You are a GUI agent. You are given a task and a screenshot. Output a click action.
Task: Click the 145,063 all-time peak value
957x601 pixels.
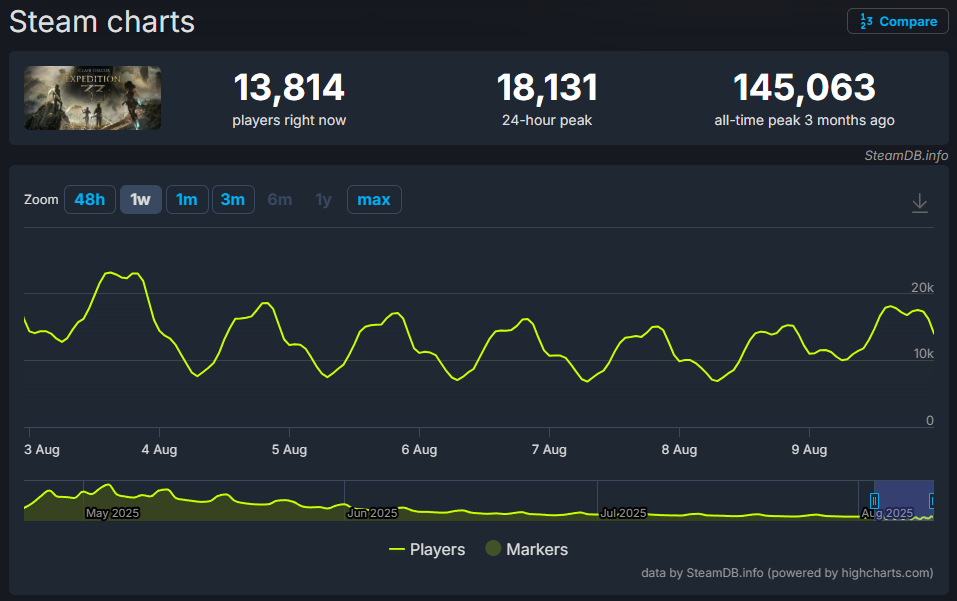[x=804, y=87]
